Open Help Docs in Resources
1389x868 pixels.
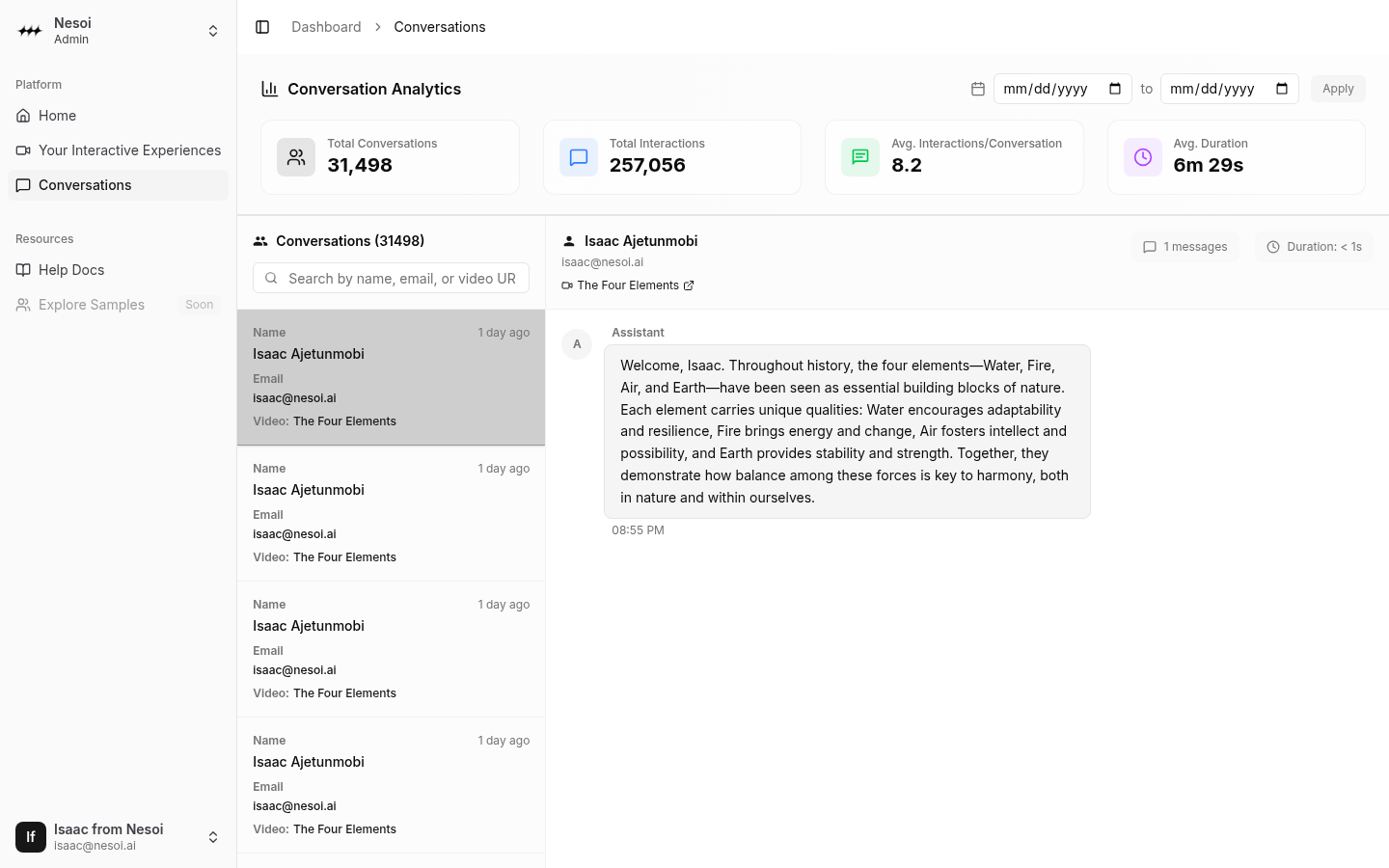pyautogui.click(x=71, y=270)
